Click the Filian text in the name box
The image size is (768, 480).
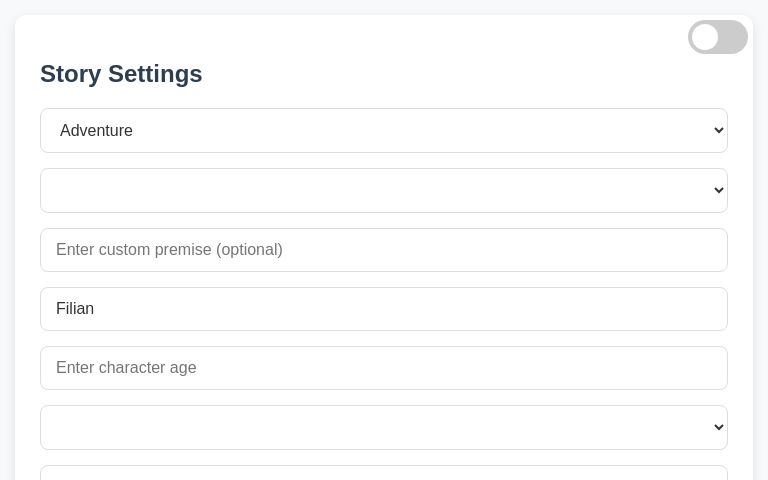75,309
